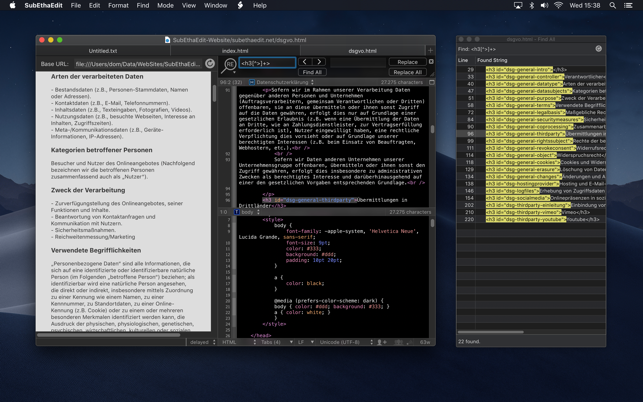Click the 63w wrap width status item
643x402 pixels.
pos(425,342)
